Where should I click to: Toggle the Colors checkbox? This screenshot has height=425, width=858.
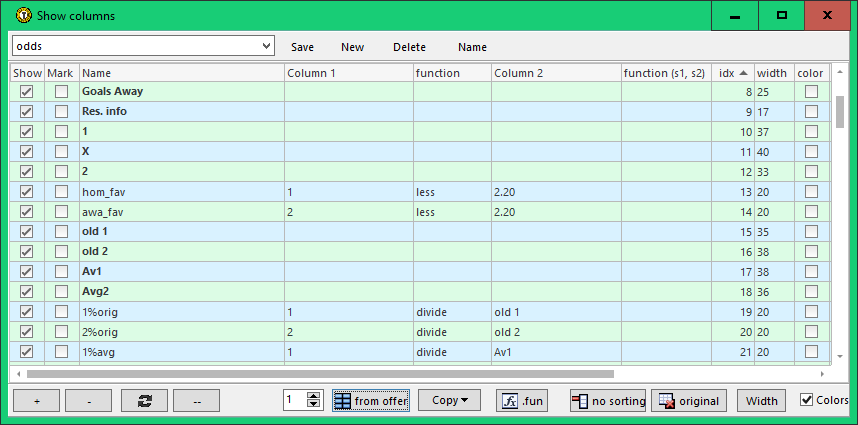pyautogui.click(x=807, y=400)
